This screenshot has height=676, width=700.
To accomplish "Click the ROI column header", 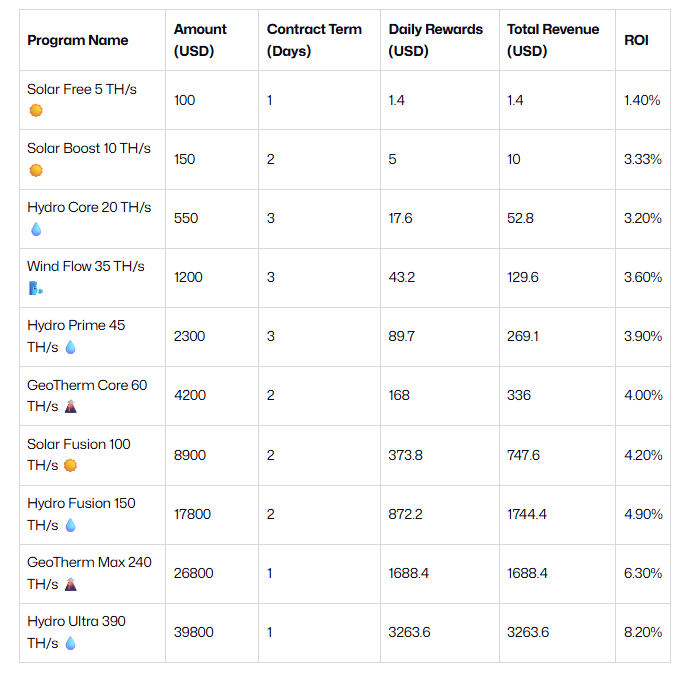I will 636,40.
